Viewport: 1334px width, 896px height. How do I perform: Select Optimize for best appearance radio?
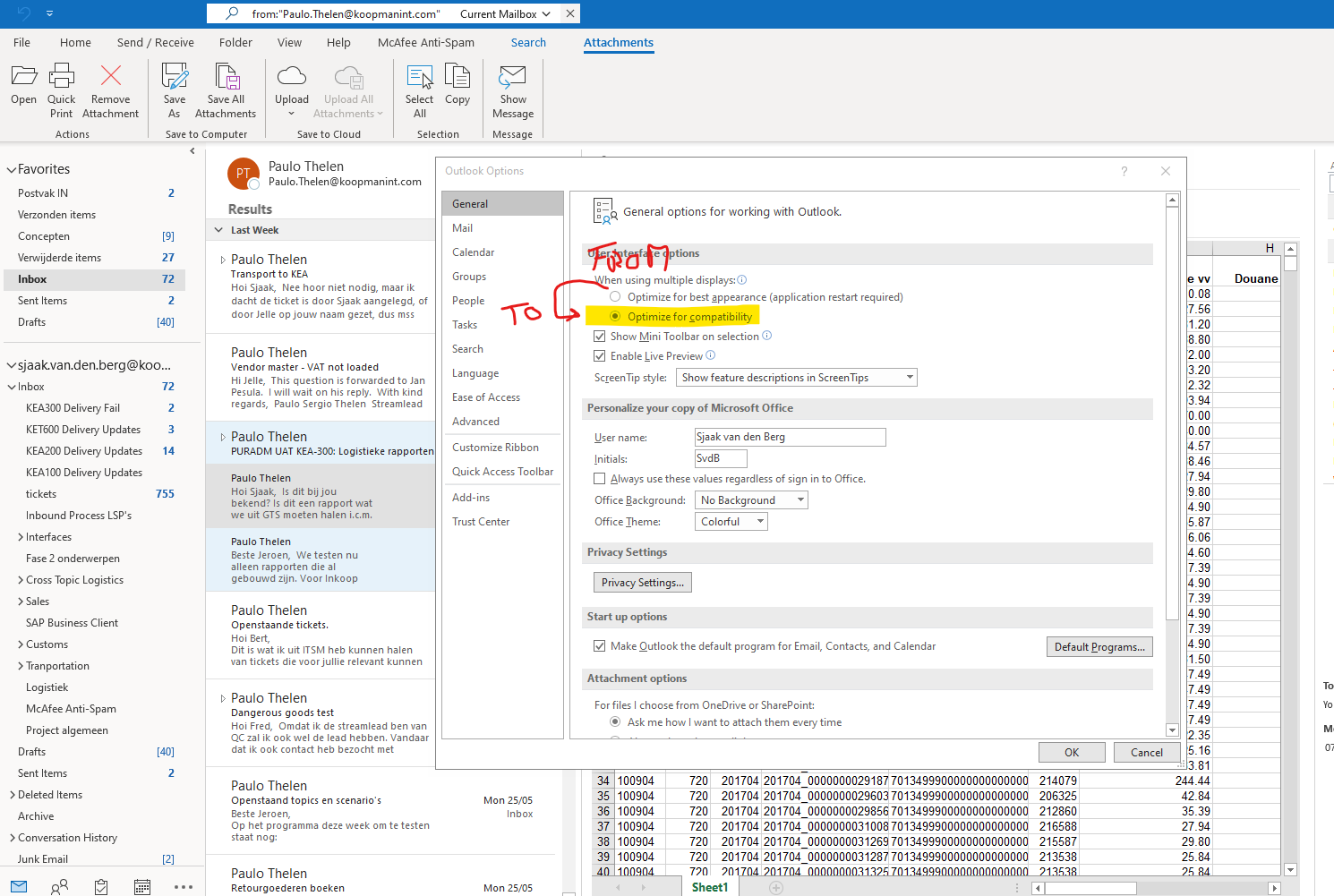(615, 297)
